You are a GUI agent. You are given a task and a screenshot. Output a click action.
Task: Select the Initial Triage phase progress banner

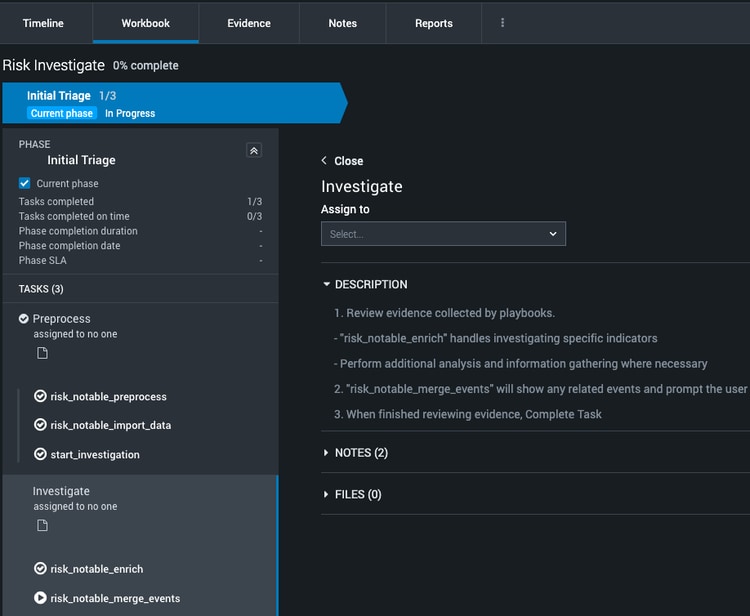pyautogui.click(x=174, y=103)
